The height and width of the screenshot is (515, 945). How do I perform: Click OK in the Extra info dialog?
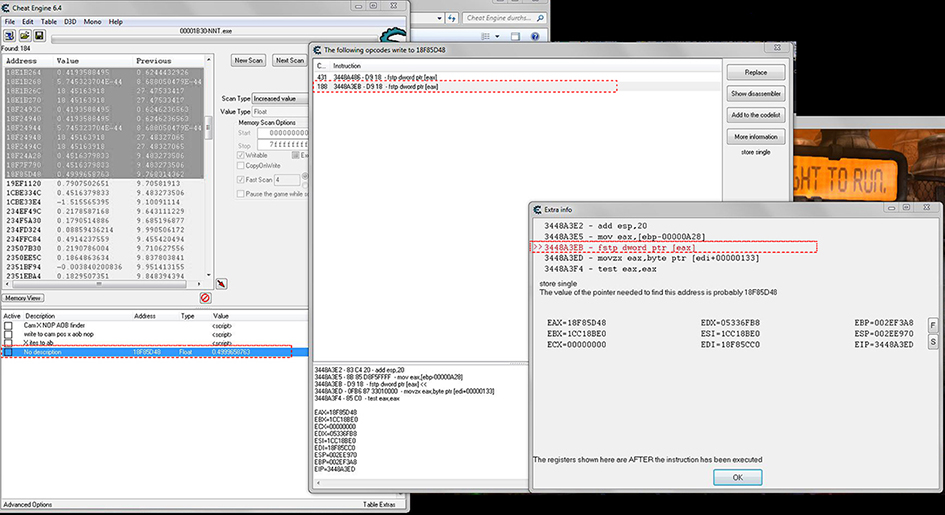[x=737, y=477]
